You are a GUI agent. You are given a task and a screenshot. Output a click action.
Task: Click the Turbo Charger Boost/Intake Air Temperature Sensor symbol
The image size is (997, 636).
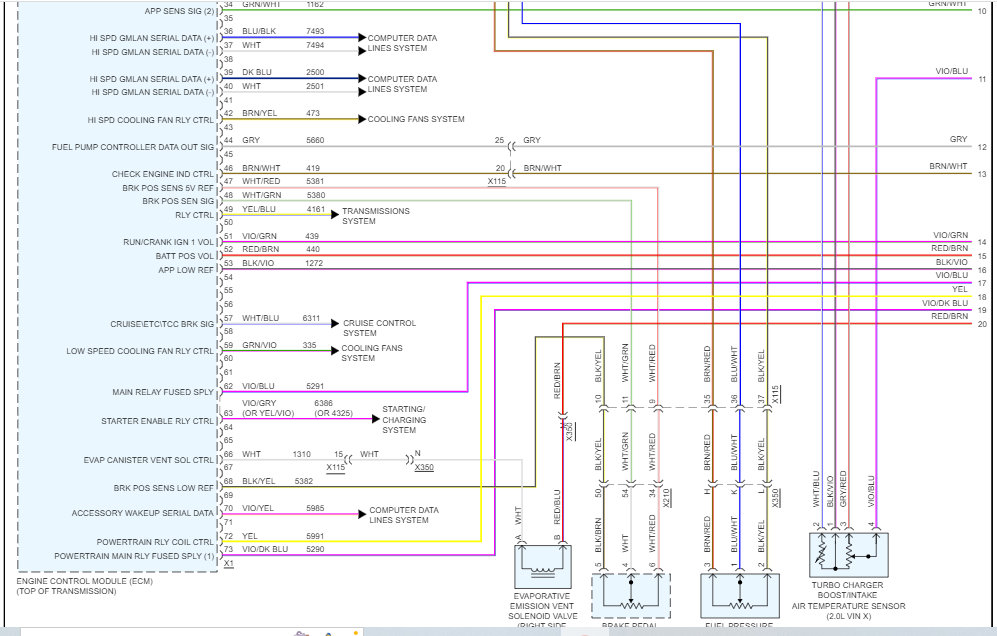click(x=848, y=555)
